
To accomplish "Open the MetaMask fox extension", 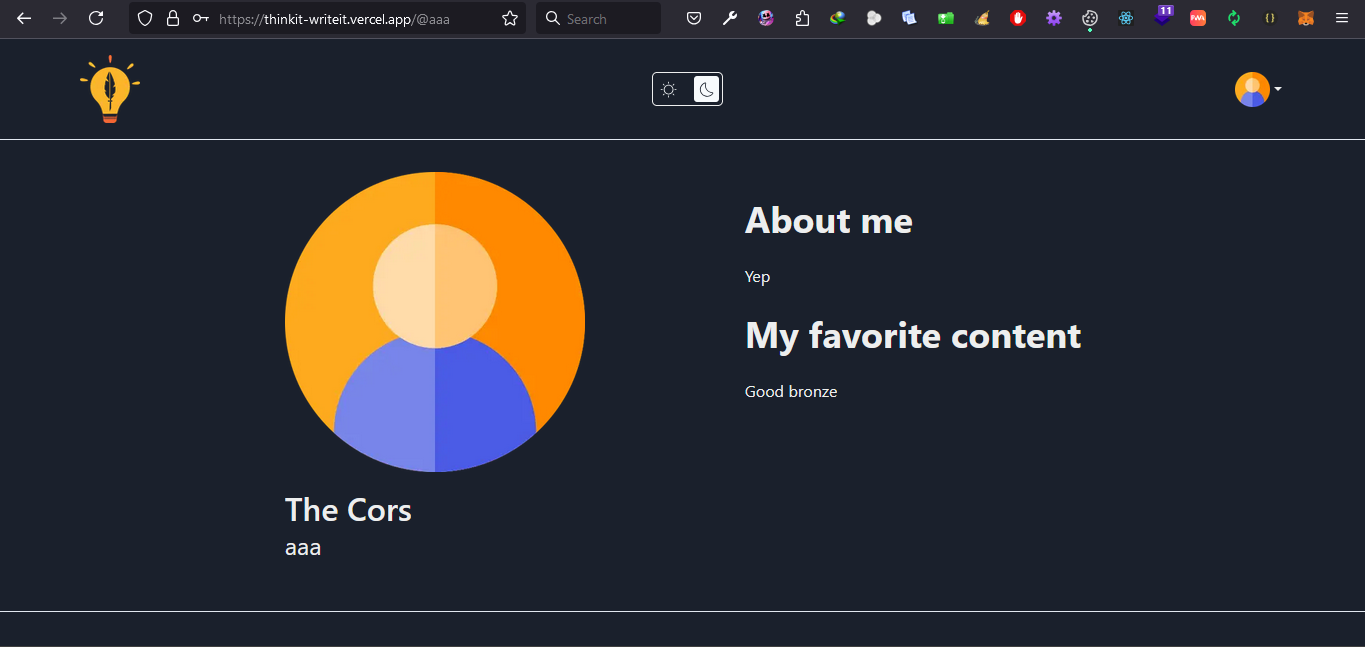I will 1305,18.
